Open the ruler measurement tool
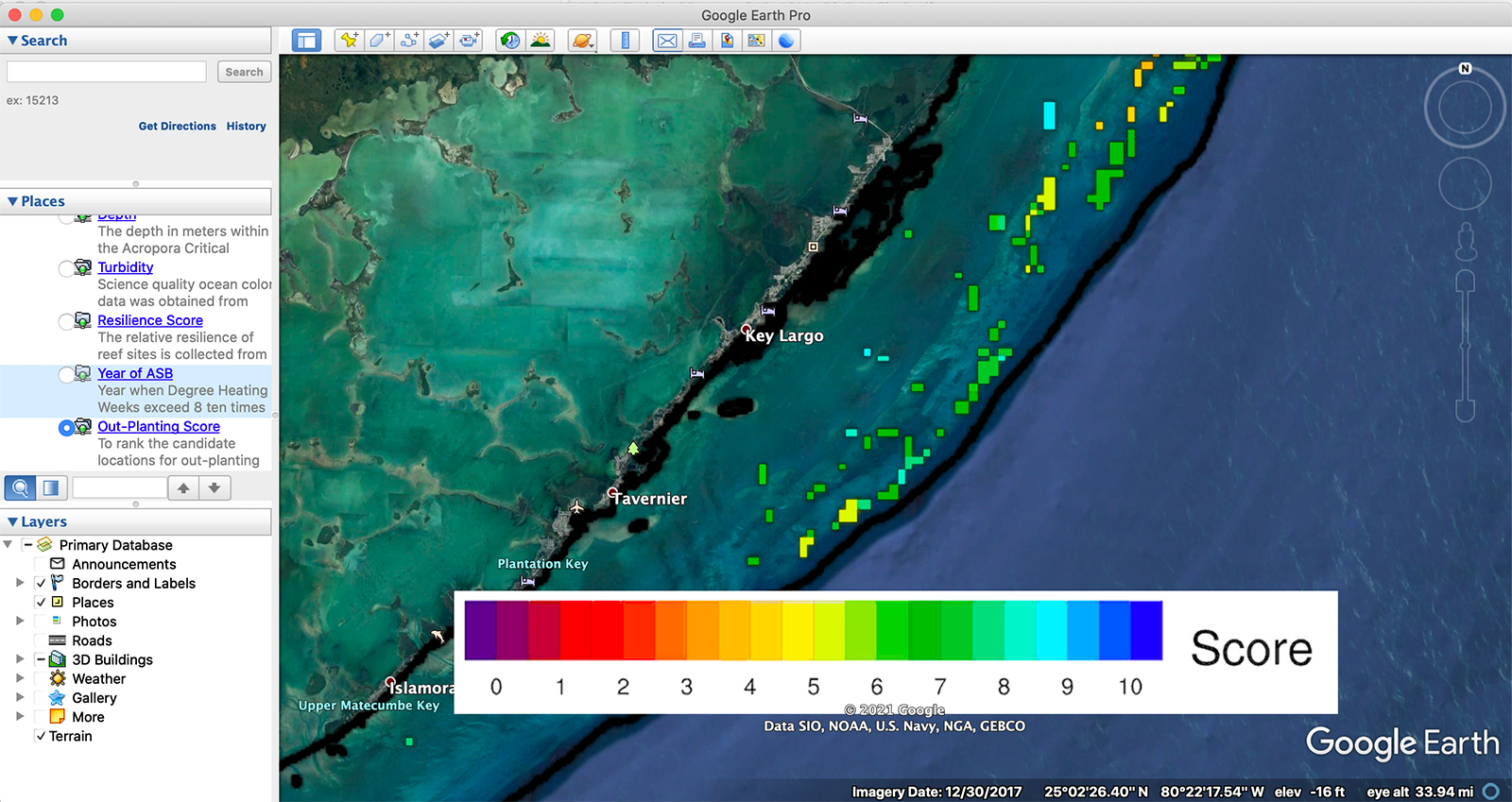This screenshot has height=802, width=1512. 625,40
